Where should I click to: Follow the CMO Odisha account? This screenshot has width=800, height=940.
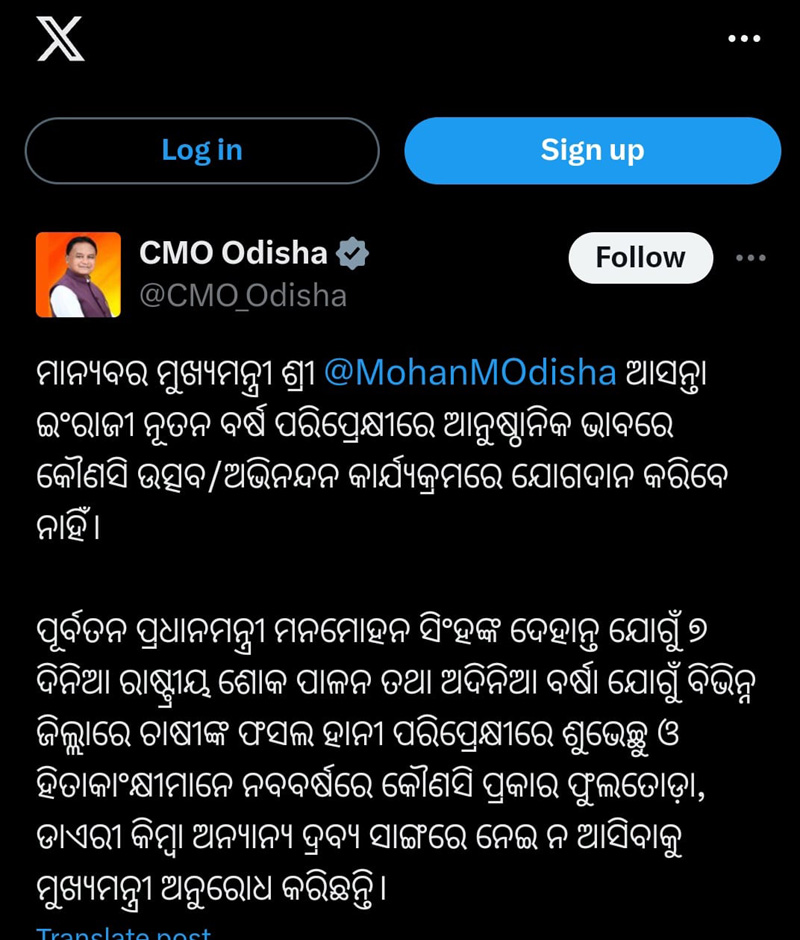coord(640,258)
